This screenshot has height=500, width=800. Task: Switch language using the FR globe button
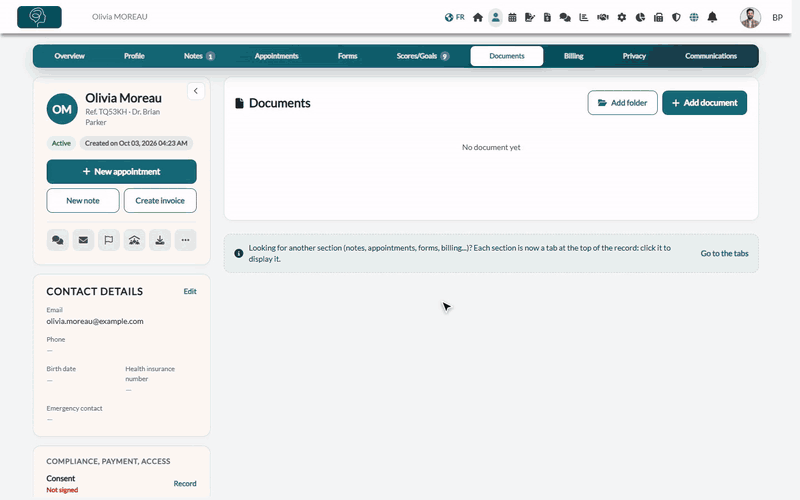tap(454, 17)
